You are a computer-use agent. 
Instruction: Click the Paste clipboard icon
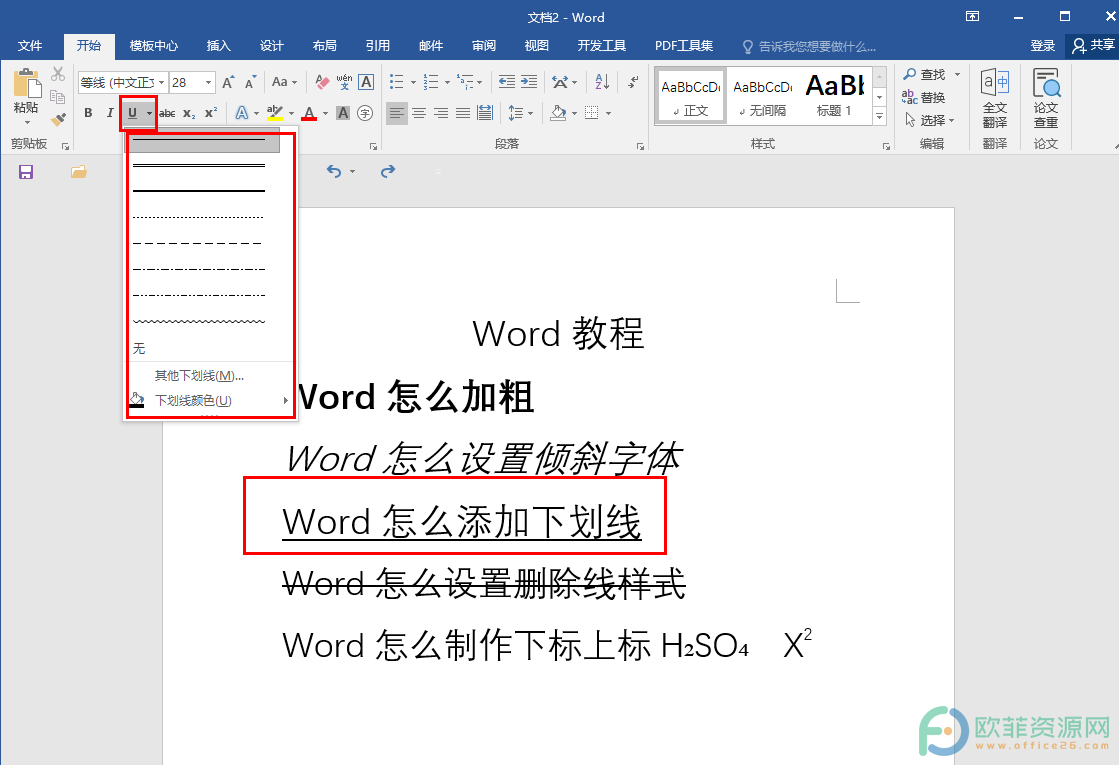tap(27, 83)
